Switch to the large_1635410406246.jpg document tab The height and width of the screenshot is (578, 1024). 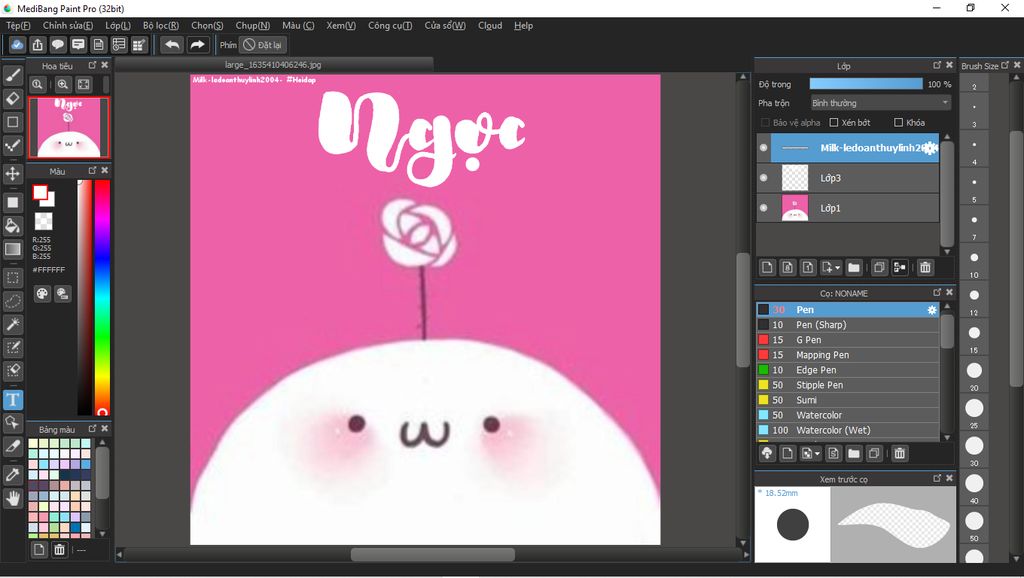(273, 65)
